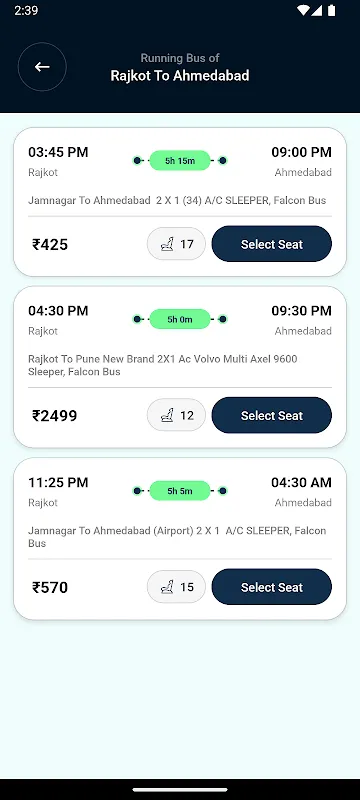Tap Rajkot To Ahmedabad header title
This screenshot has width=360, height=800.
[x=180, y=76]
